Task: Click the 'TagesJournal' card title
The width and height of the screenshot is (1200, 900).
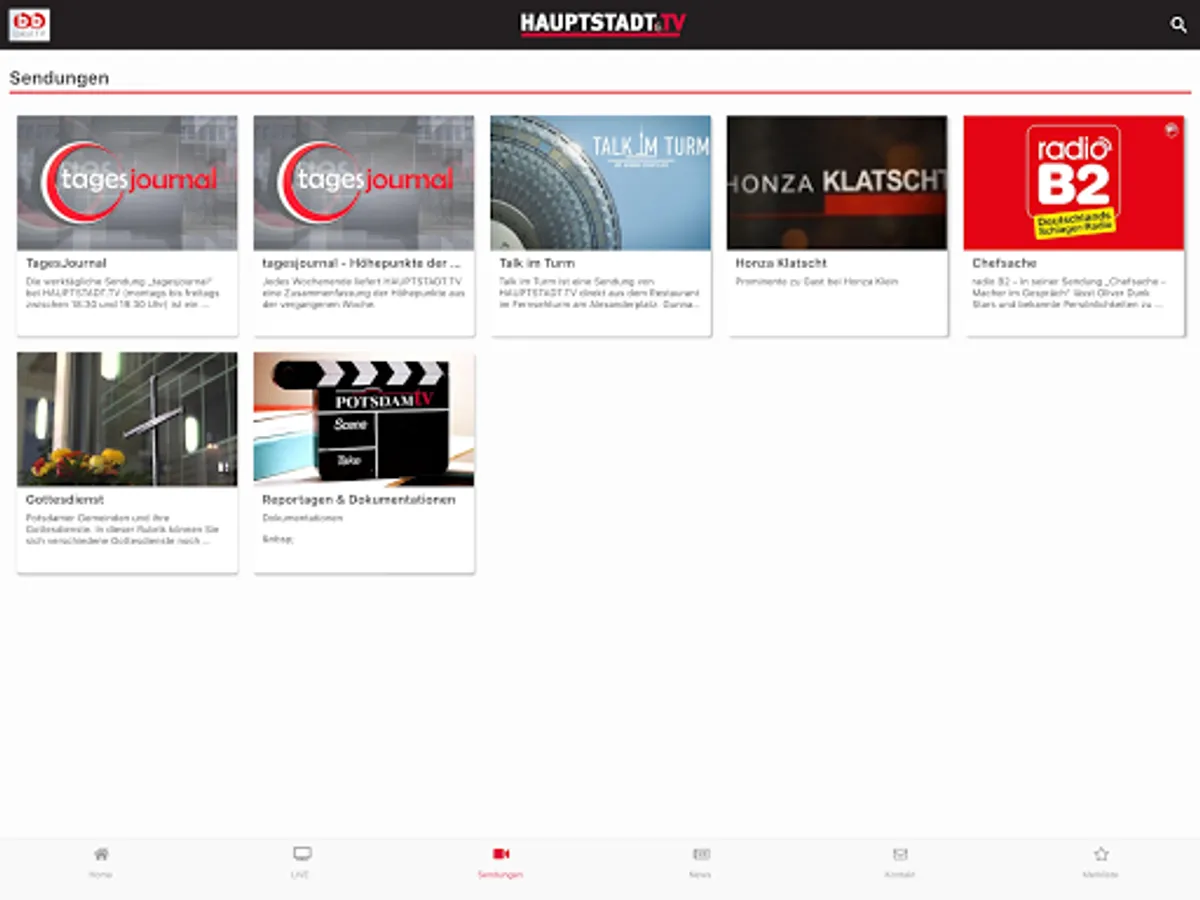Action: 66,264
